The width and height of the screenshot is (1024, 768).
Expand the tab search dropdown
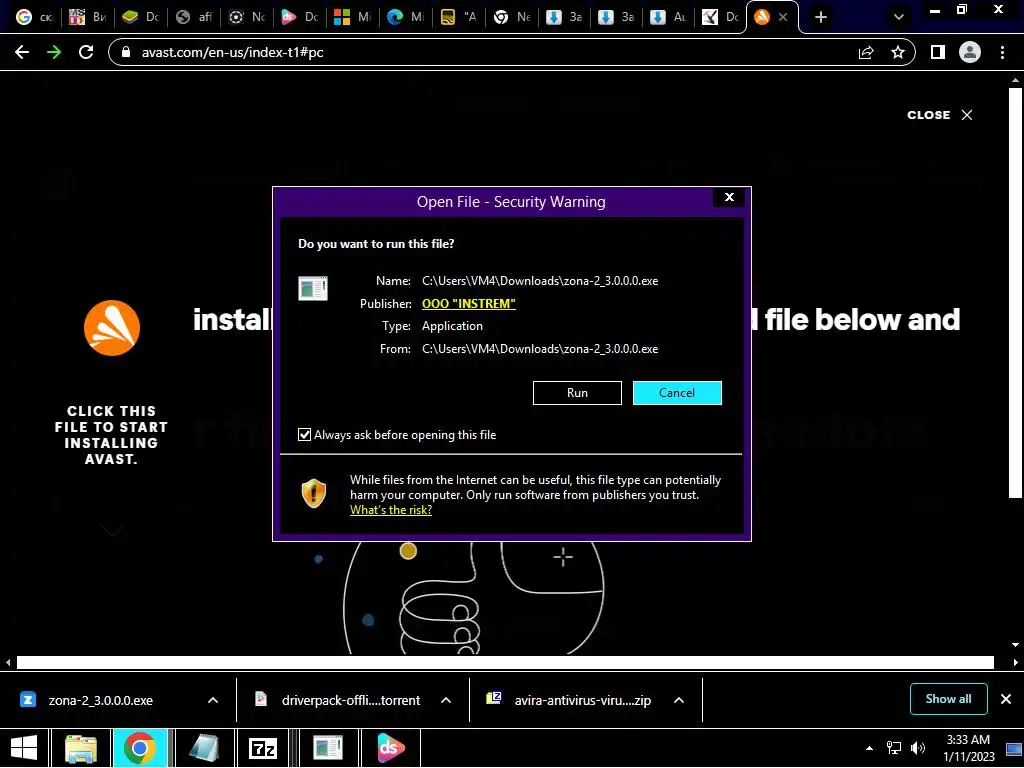(x=899, y=17)
